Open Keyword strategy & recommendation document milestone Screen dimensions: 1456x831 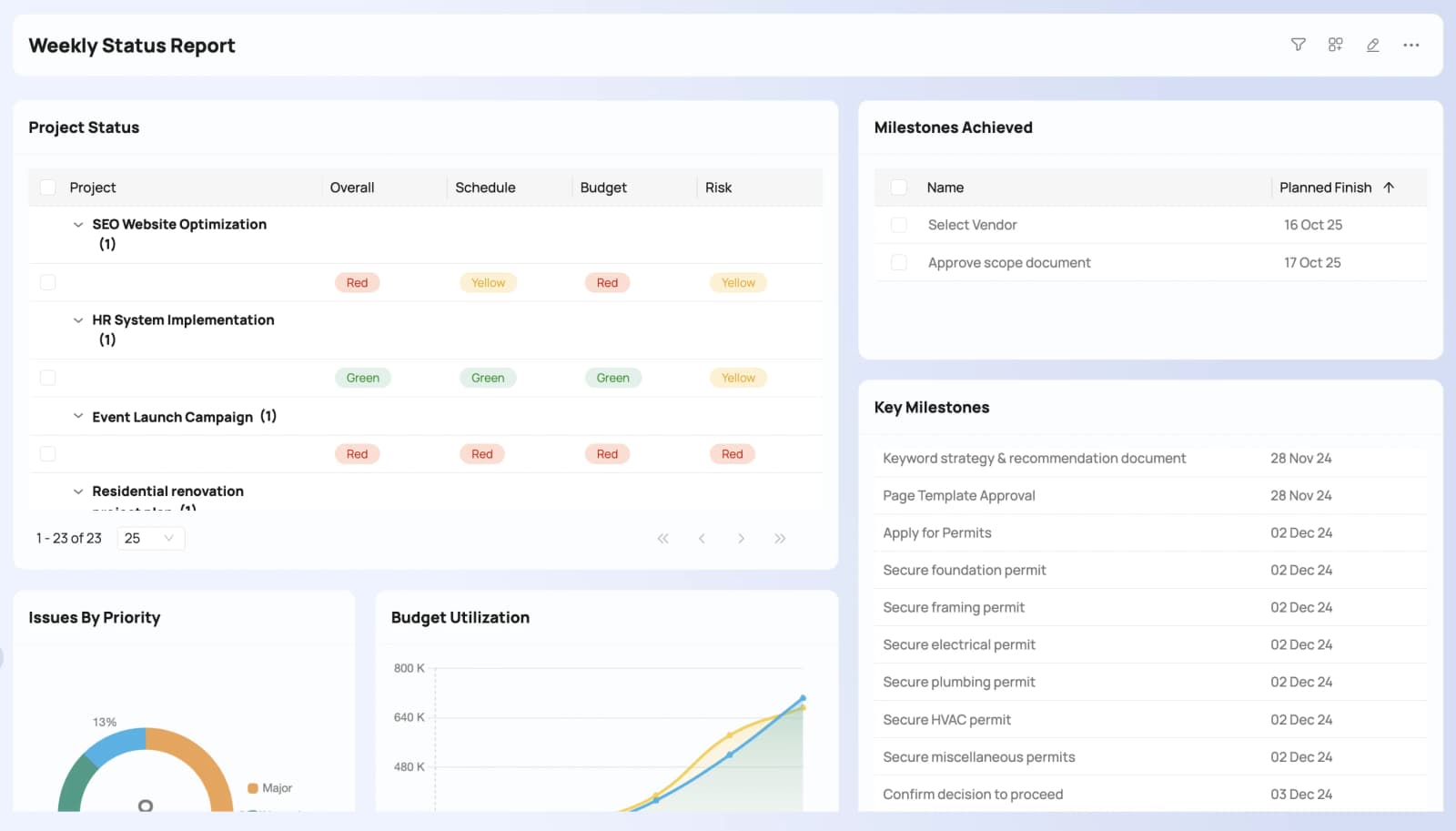(x=1034, y=459)
